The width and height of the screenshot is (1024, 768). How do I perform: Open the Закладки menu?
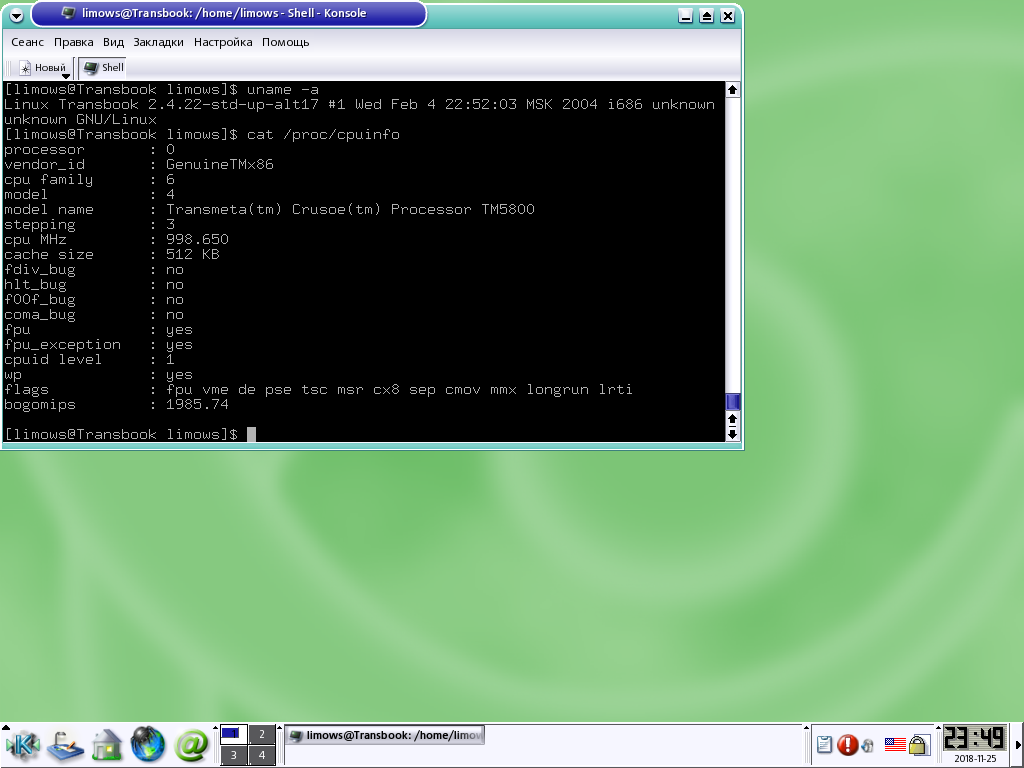pos(158,42)
